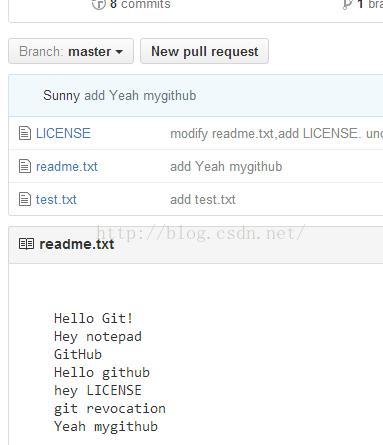Click the commits history clock icon

pyautogui.click(x=99, y=4)
